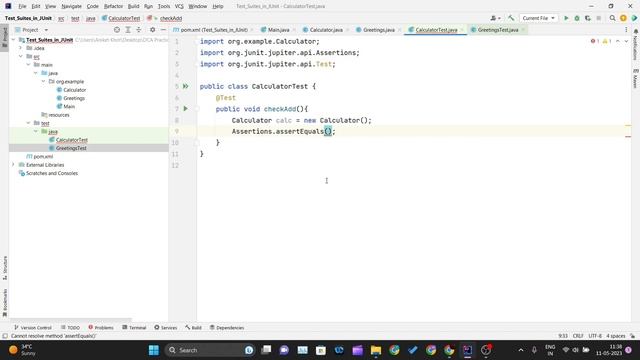The height and width of the screenshot is (360, 640).
Task: Open Current File run configuration dropdown
Action: tap(538, 18)
